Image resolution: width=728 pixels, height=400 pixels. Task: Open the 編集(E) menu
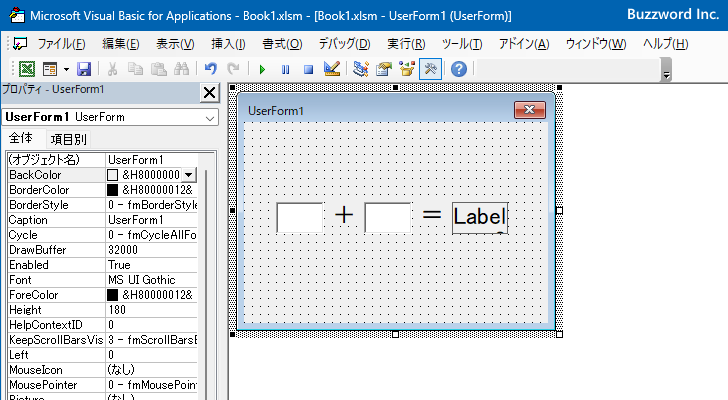(121, 44)
